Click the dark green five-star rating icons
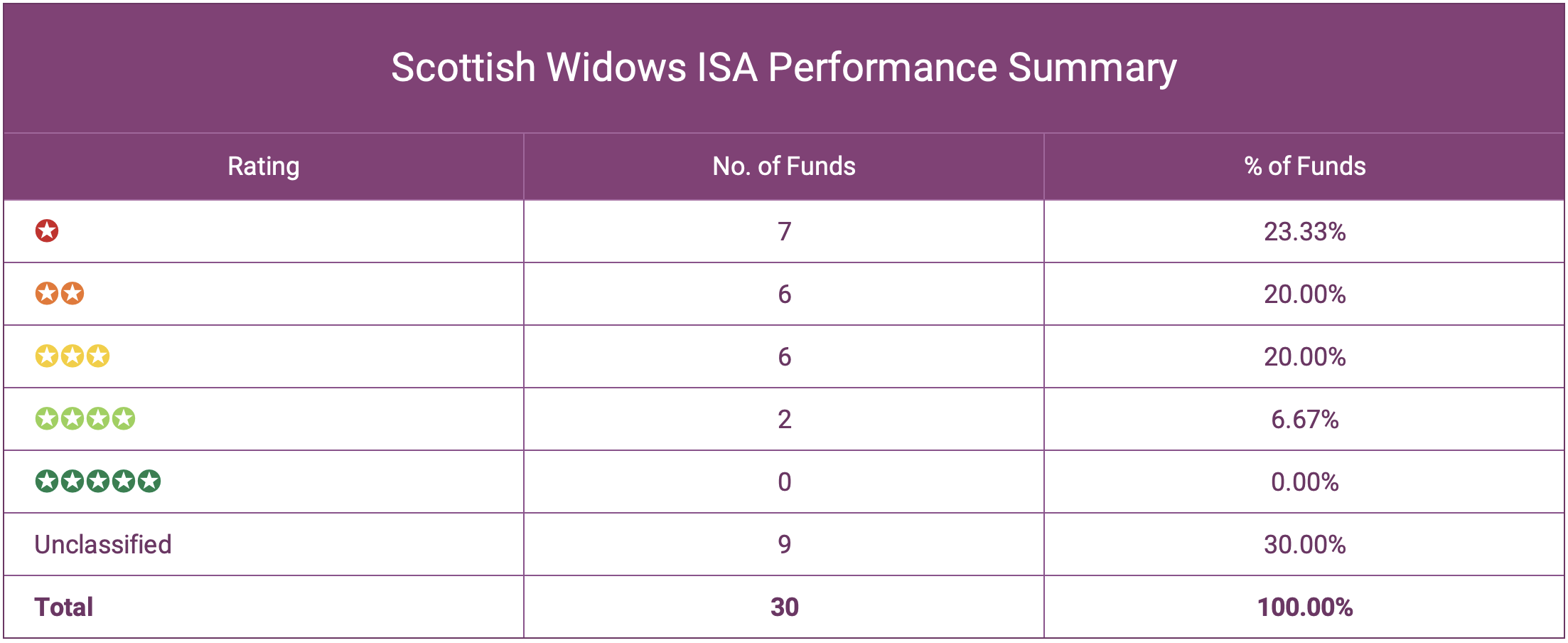 click(x=98, y=482)
